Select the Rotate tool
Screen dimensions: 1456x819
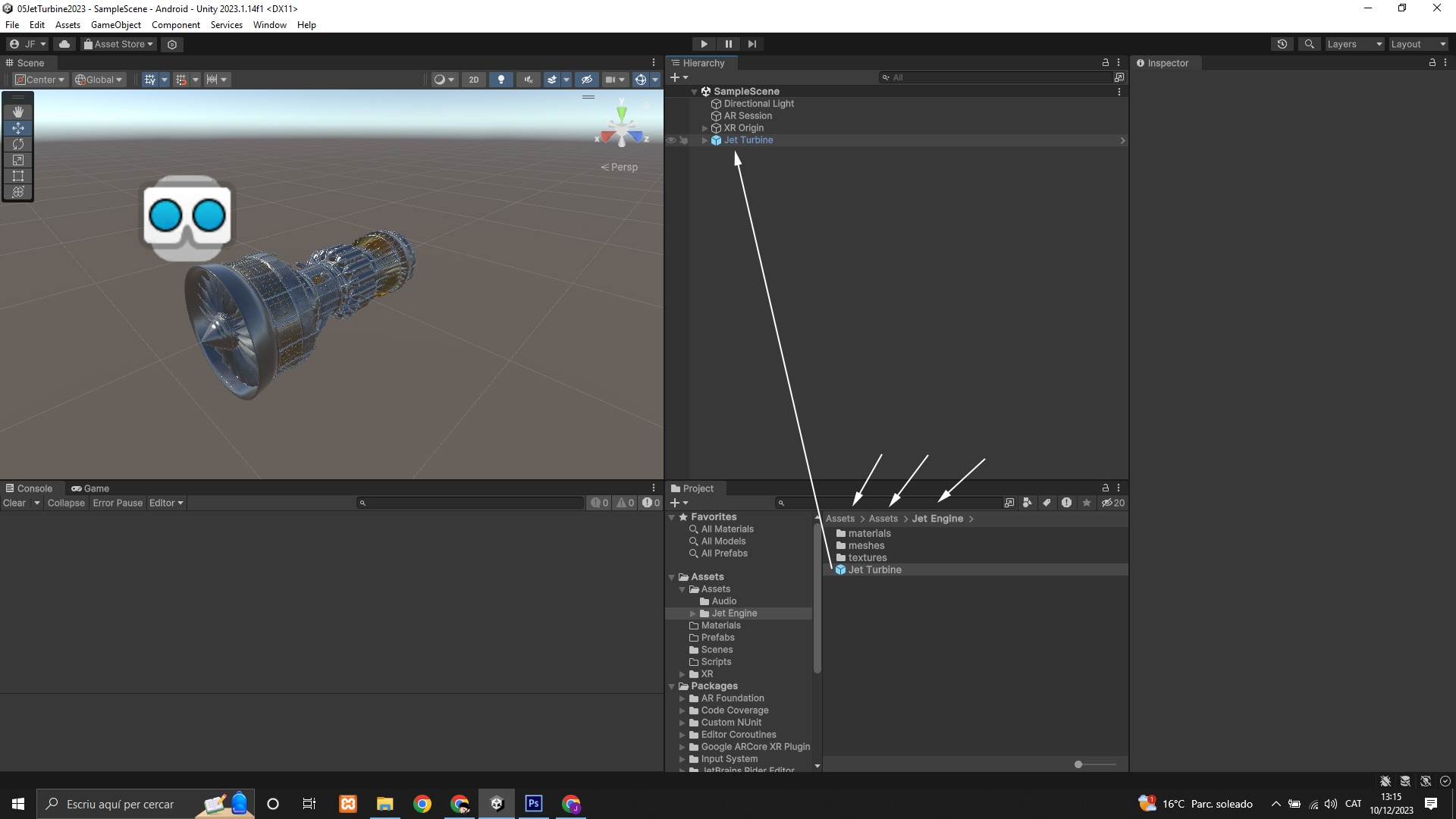pyautogui.click(x=18, y=144)
